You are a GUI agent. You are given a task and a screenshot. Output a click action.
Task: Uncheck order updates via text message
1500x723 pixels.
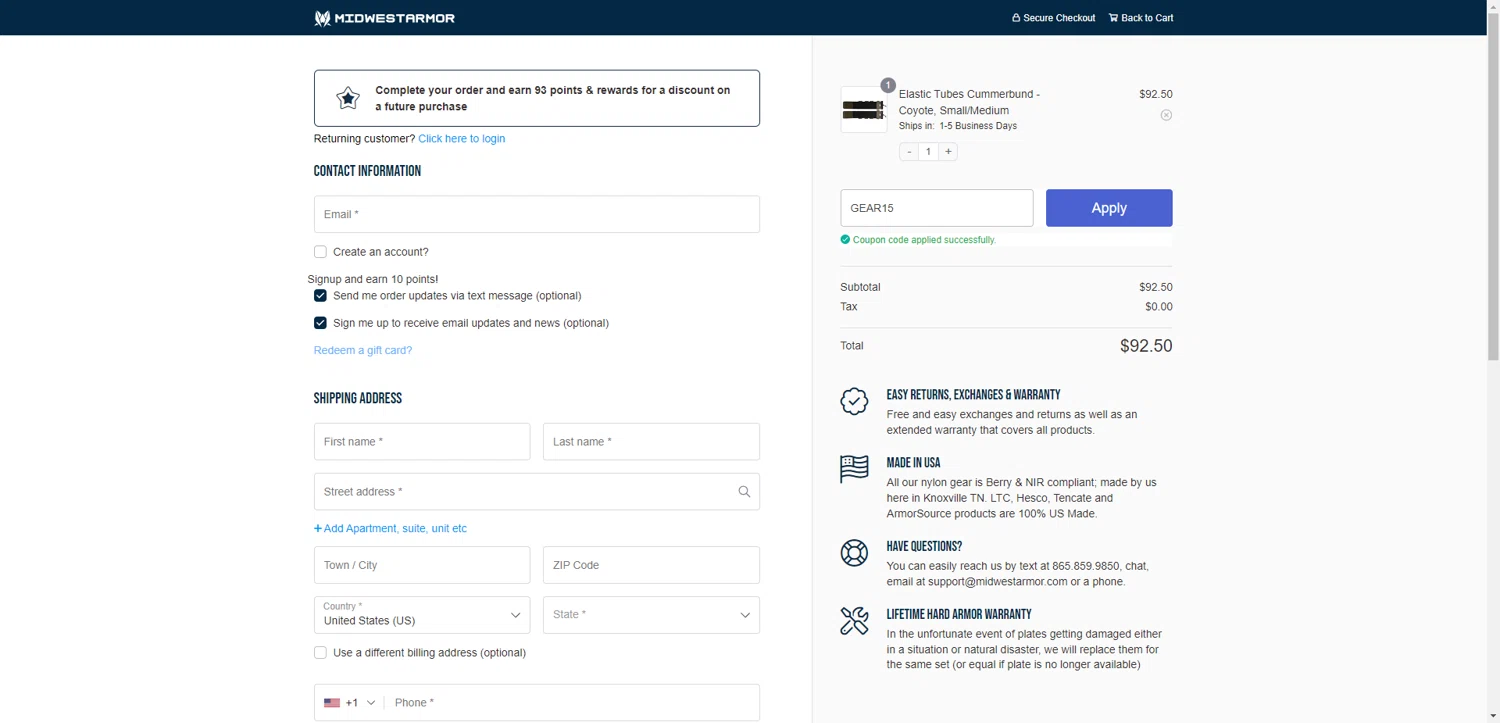(x=320, y=296)
